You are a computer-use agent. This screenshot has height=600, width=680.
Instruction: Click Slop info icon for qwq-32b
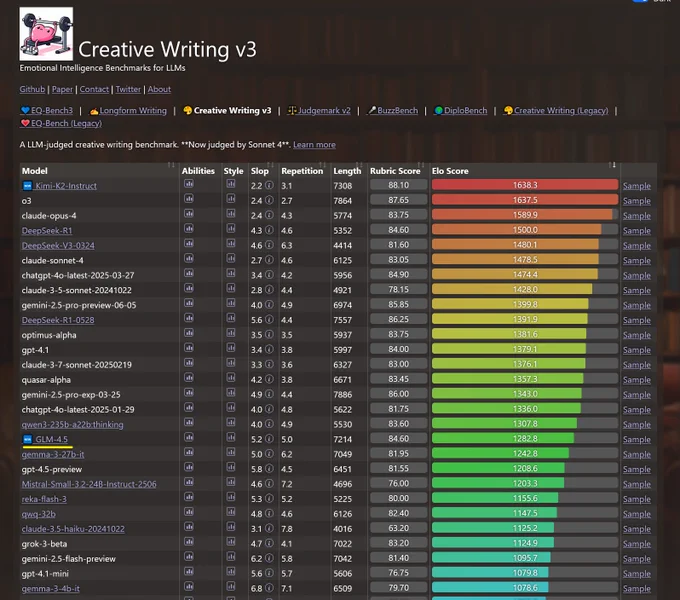point(269,513)
